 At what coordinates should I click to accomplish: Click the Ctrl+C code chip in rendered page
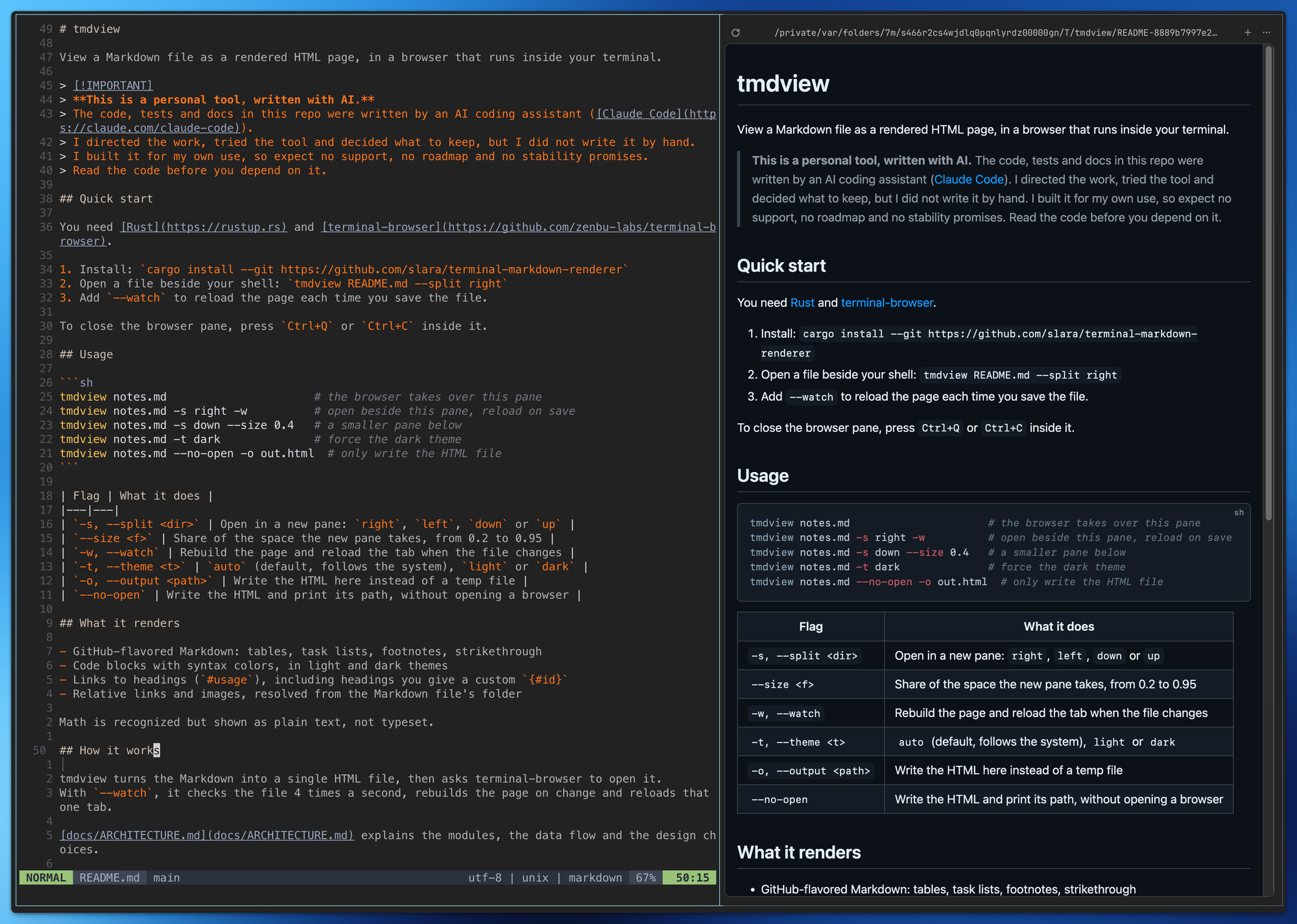point(1003,428)
